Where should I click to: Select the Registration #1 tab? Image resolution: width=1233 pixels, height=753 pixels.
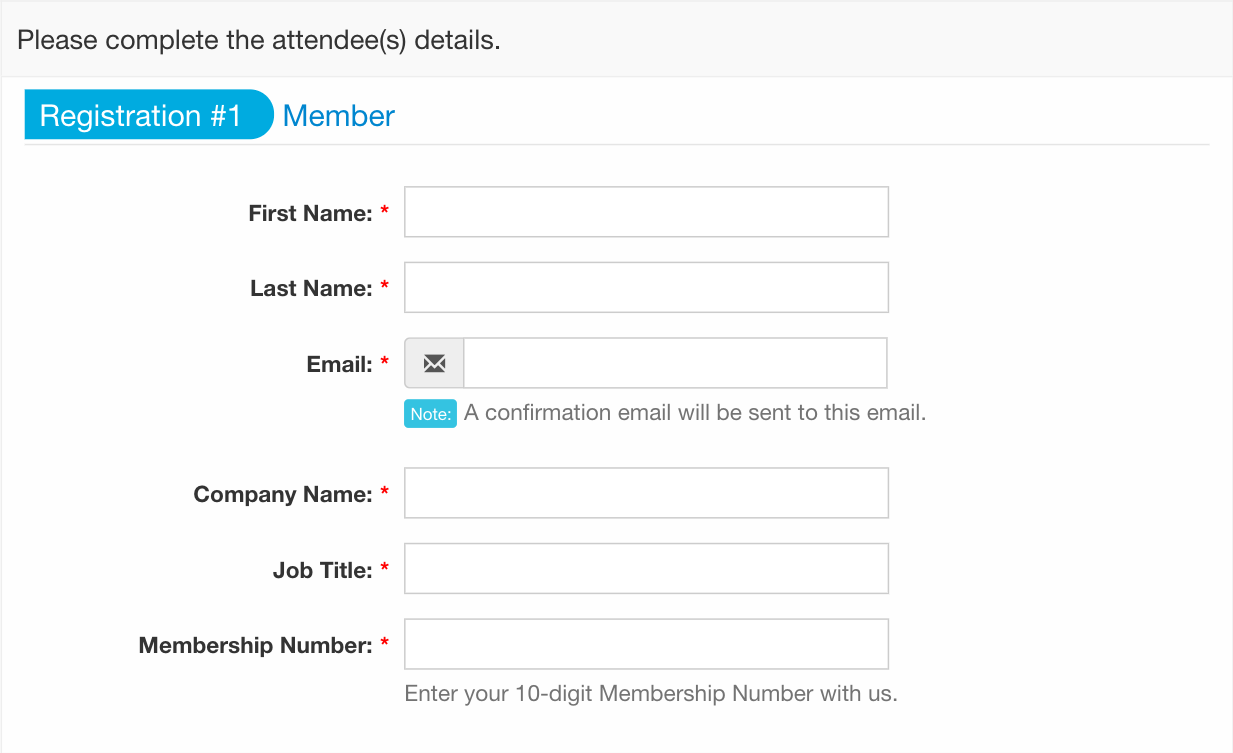149,115
